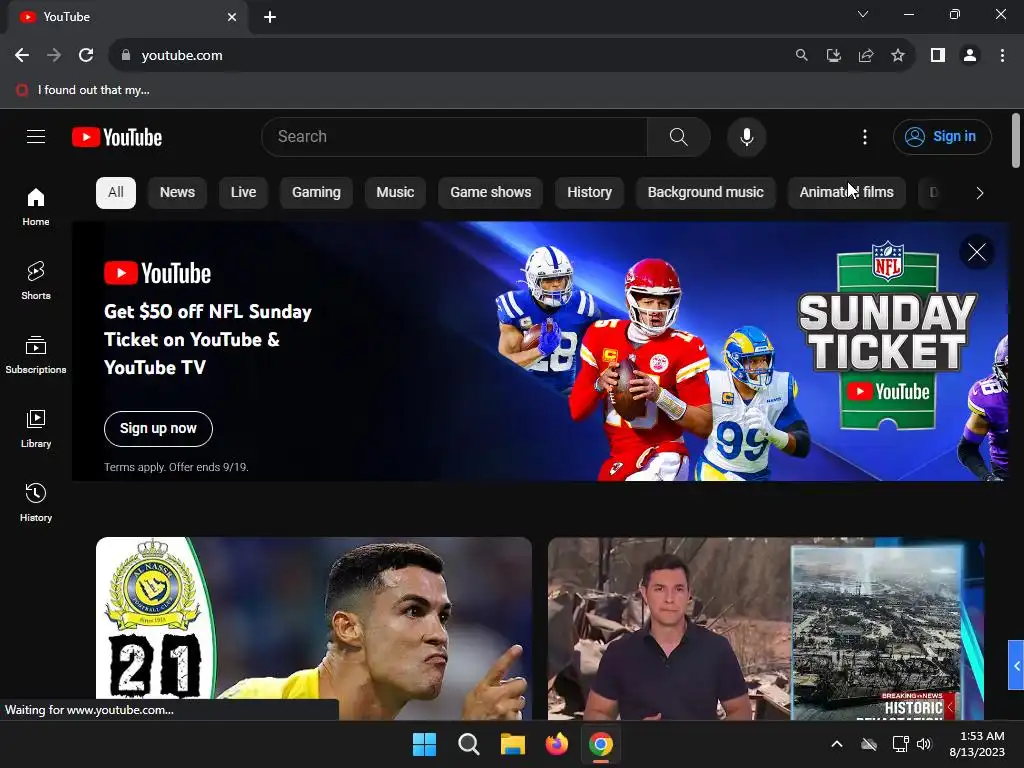Image resolution: width=1024 pixels, height=768 pixels.
Task: Select the Game shows chip
Action: click(x=490, y=193)
